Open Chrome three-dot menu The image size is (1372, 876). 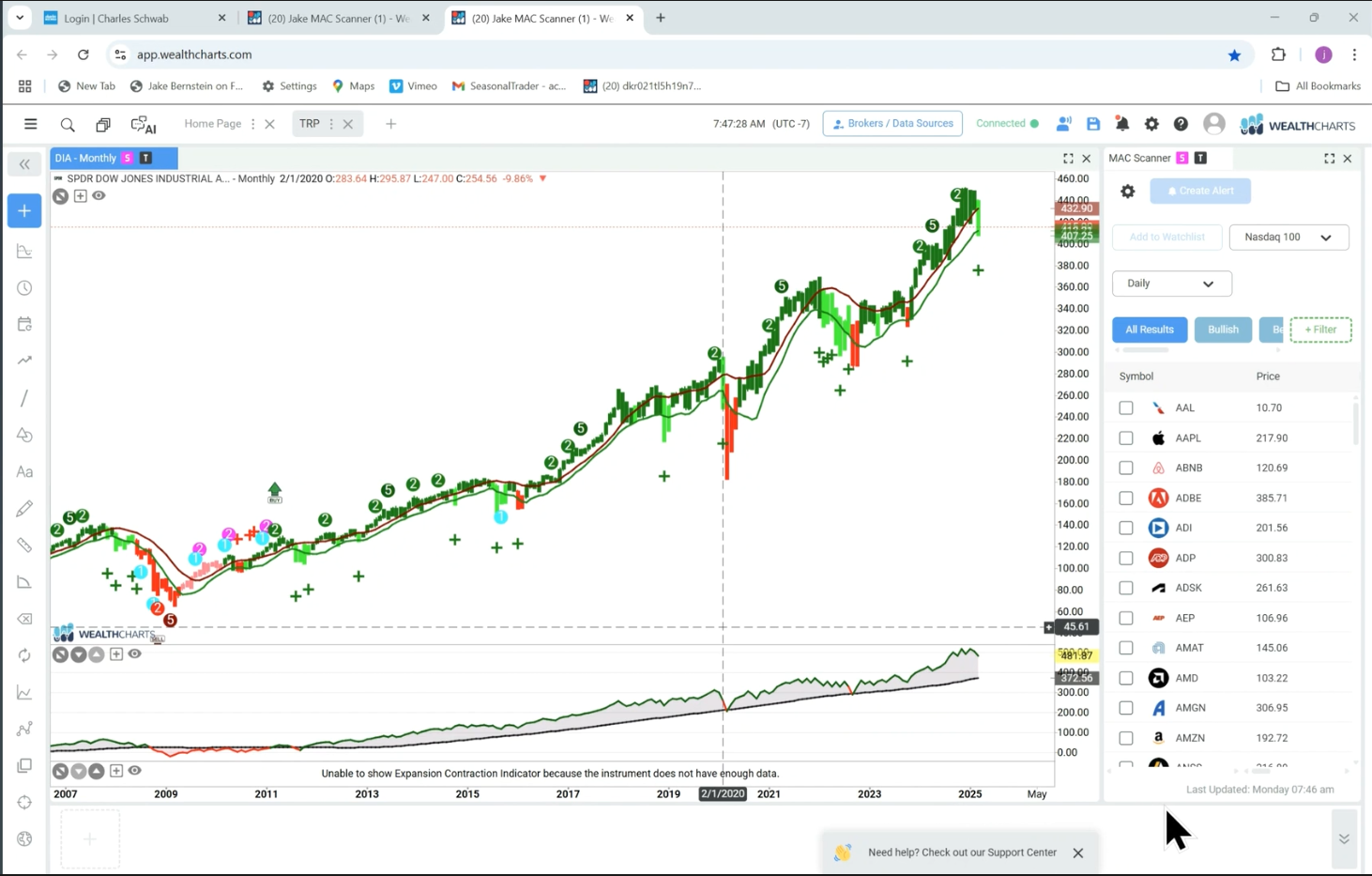click(x=1354, y=54)
